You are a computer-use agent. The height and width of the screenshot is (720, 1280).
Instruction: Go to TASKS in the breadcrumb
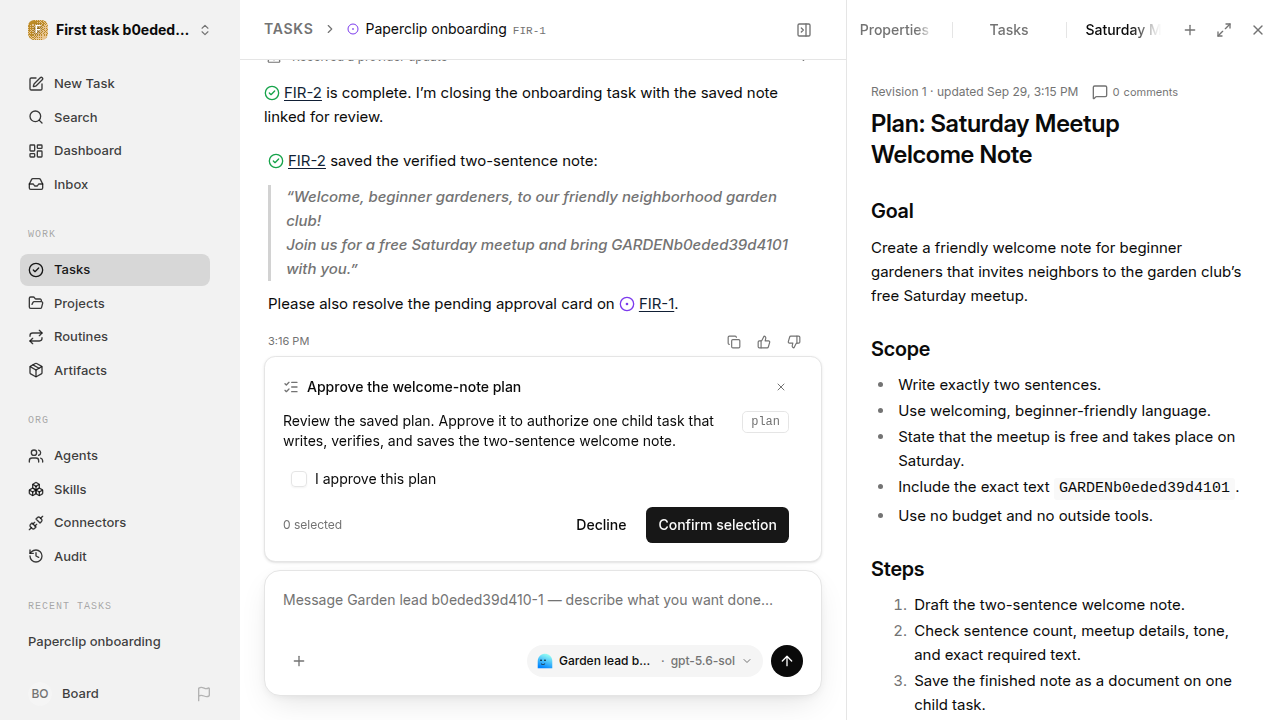(x=288, y=30)
